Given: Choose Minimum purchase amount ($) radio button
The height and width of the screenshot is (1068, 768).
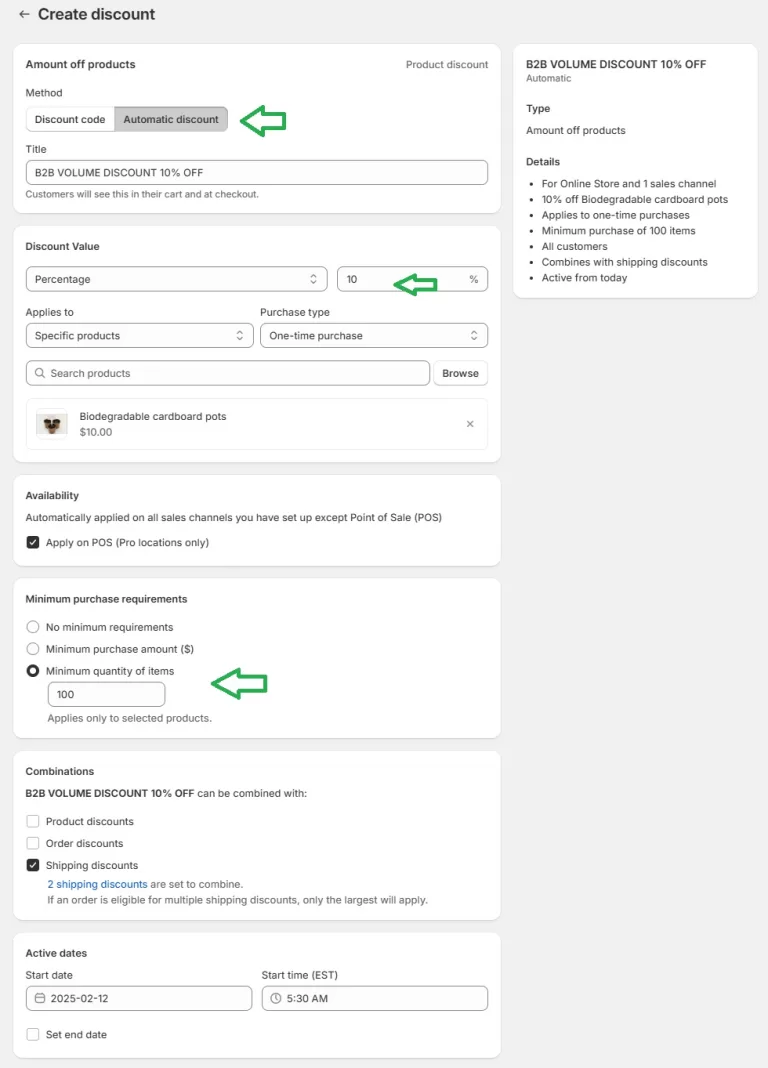Looking at the screenshot, I should [33, 648].
